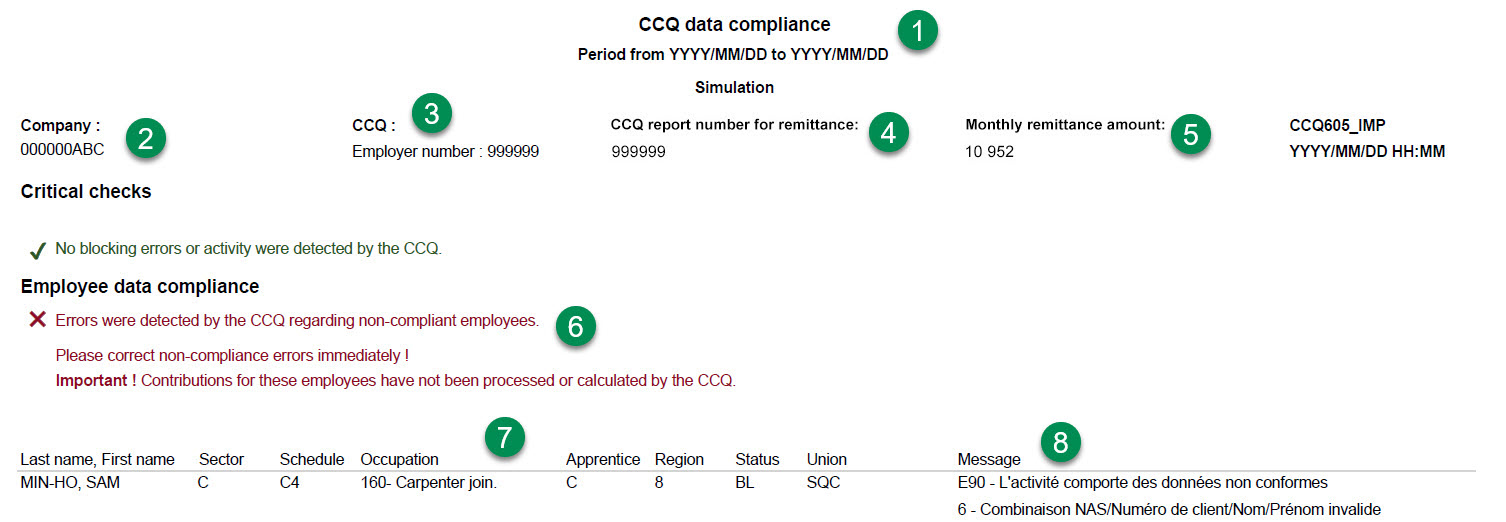Click the red X error icon
Image resolution: width=1506 pixels, height=522 pixels.
tap(38, 320)
